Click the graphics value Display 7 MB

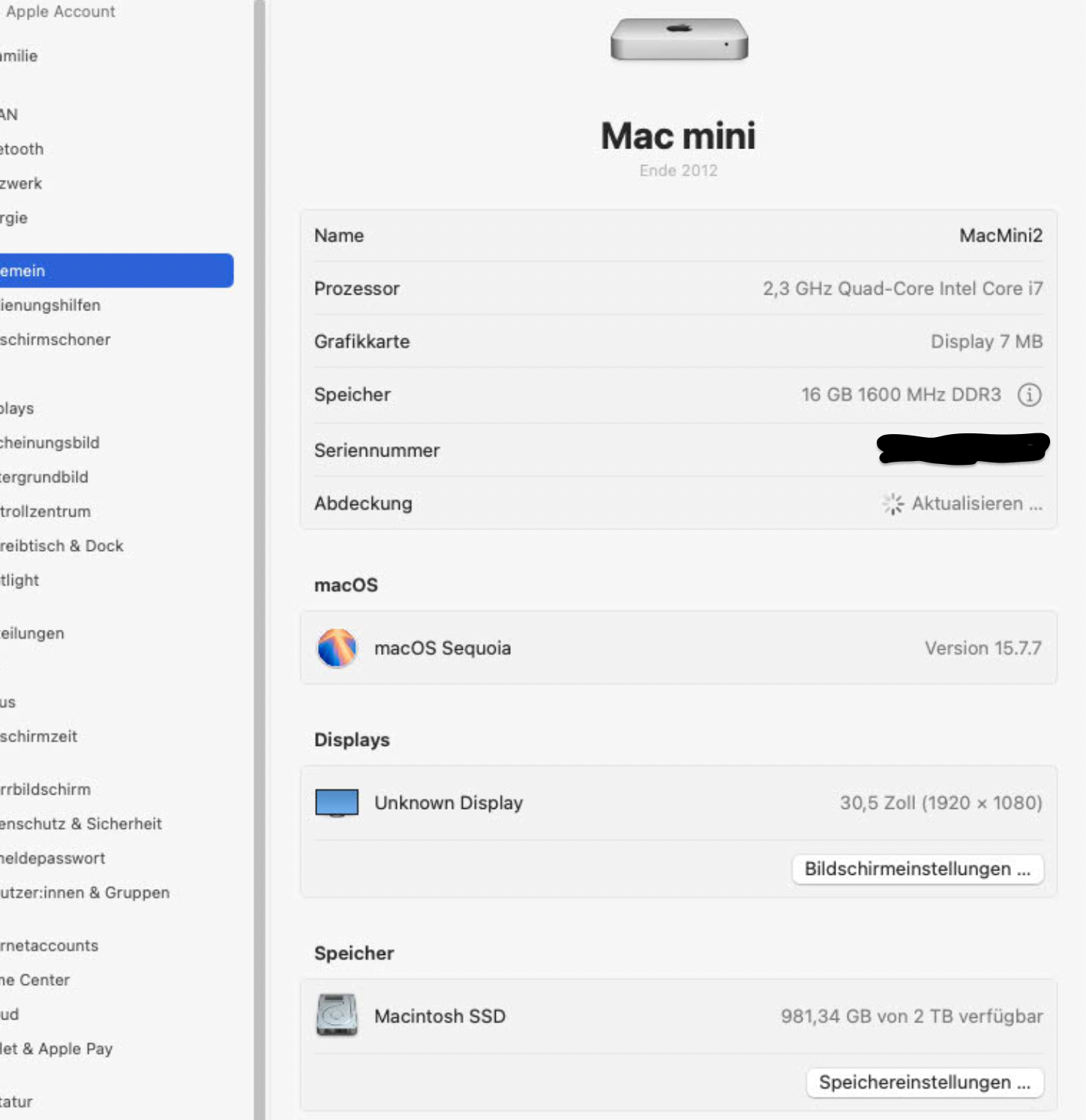click(x=987, y=342)
